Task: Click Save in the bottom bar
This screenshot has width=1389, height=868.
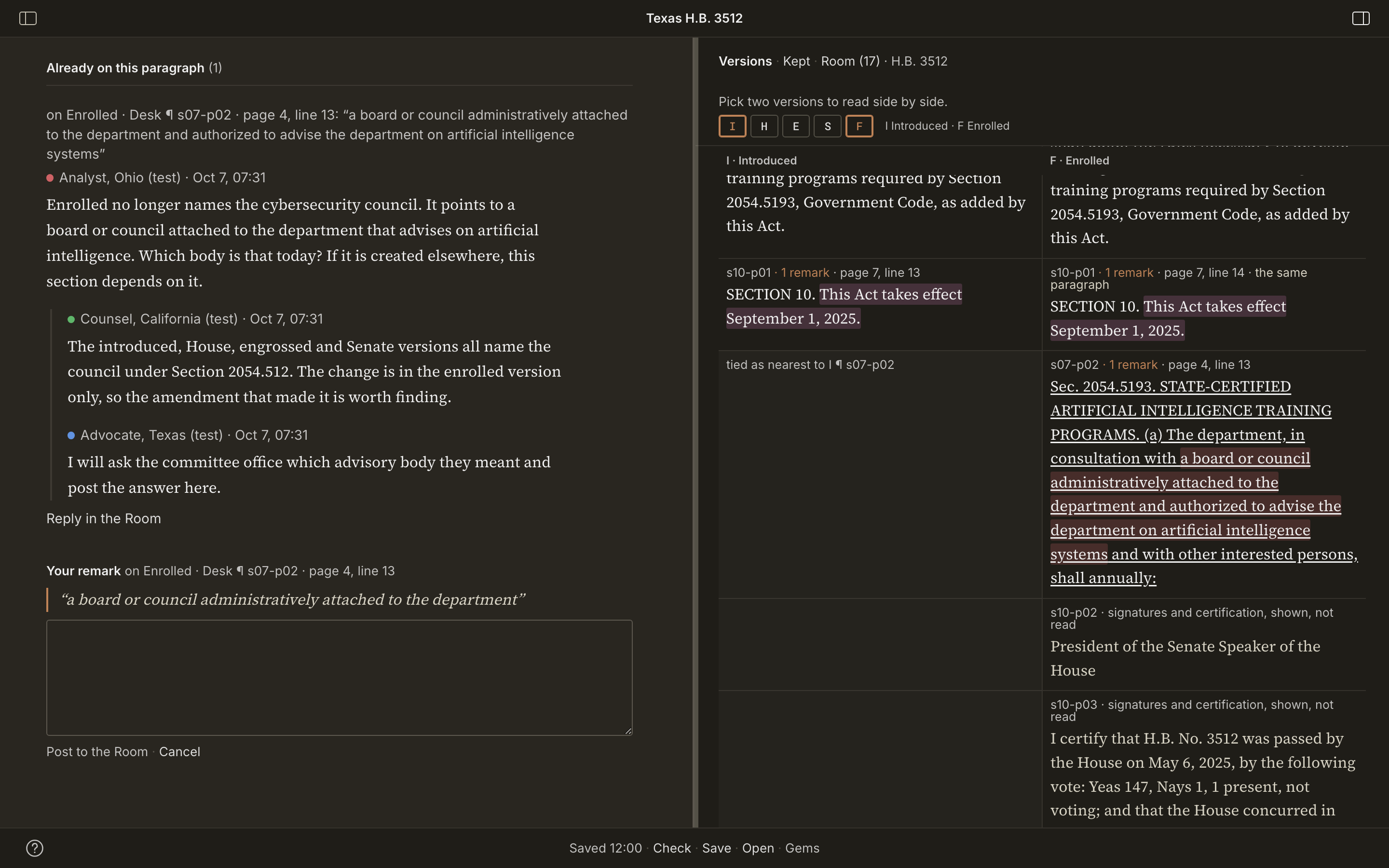Action: pos(716,849)
